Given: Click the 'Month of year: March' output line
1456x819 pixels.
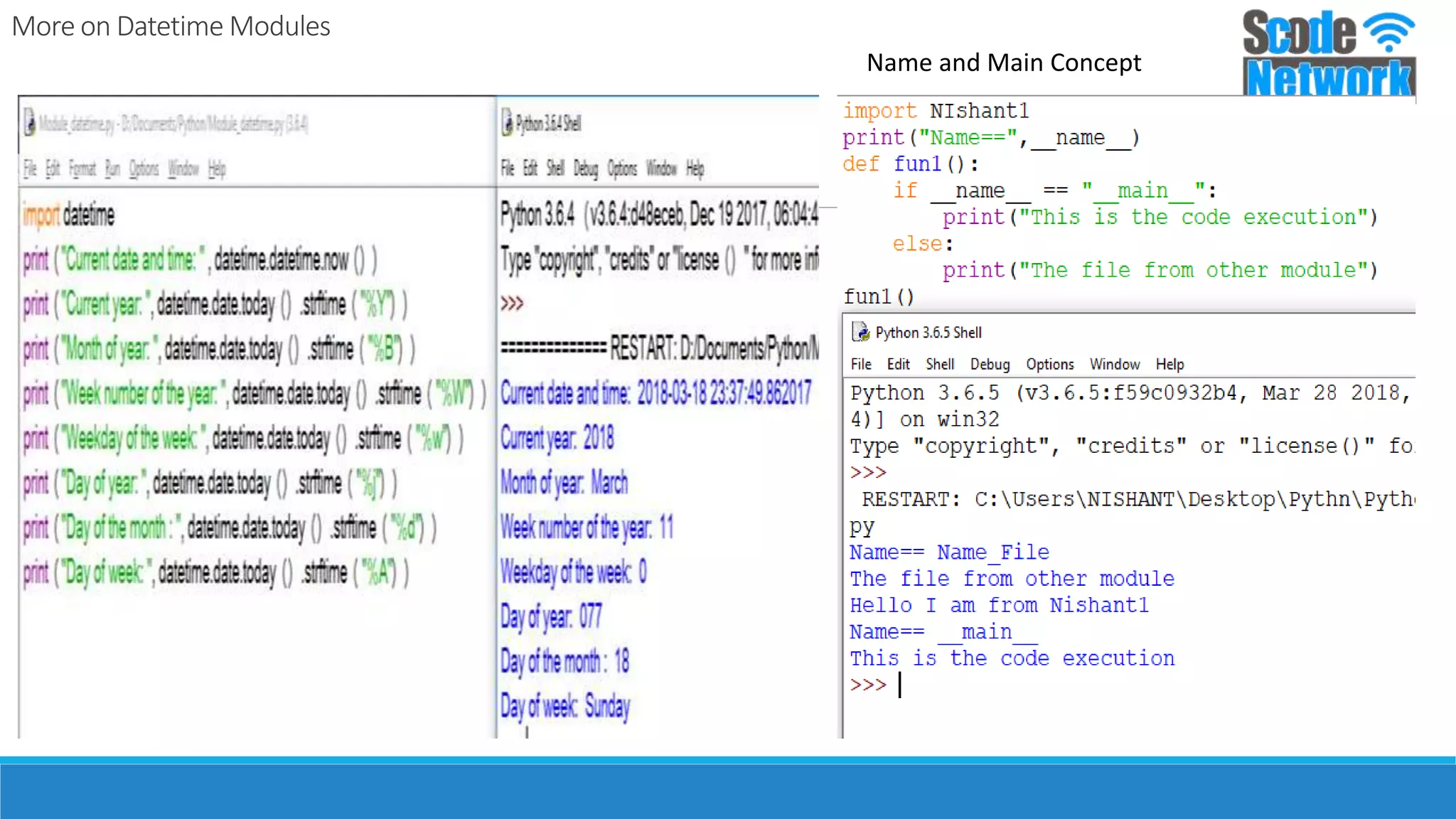Looking at the screenshot, I should pos(564,482).
